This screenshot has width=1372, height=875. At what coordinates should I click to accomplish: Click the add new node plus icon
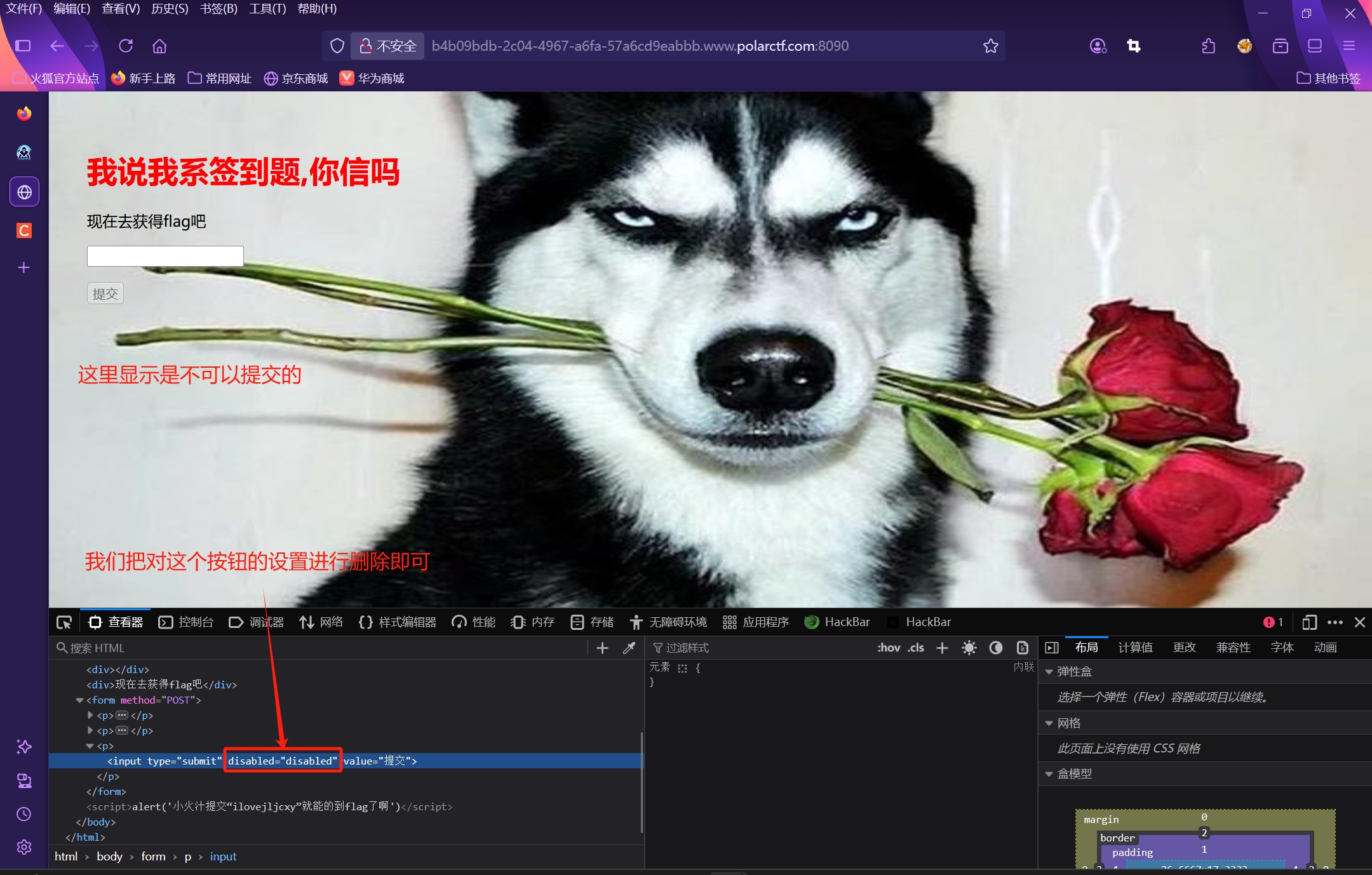pos(602,648)
